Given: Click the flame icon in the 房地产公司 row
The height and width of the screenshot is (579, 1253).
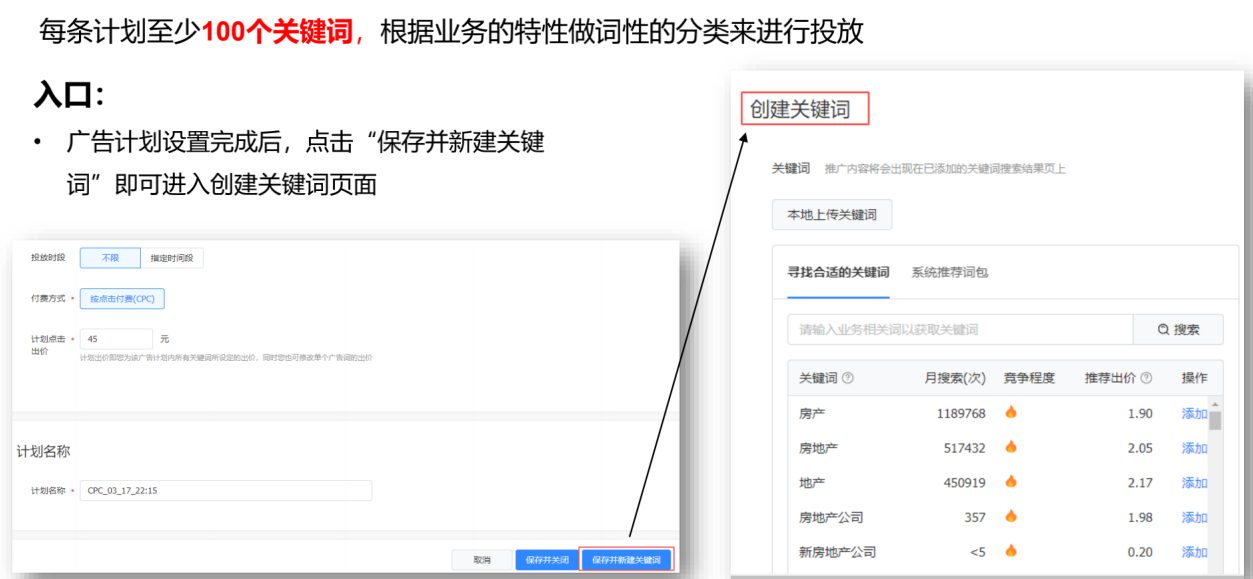Looking at the screenshot, I should [1011, 516].
